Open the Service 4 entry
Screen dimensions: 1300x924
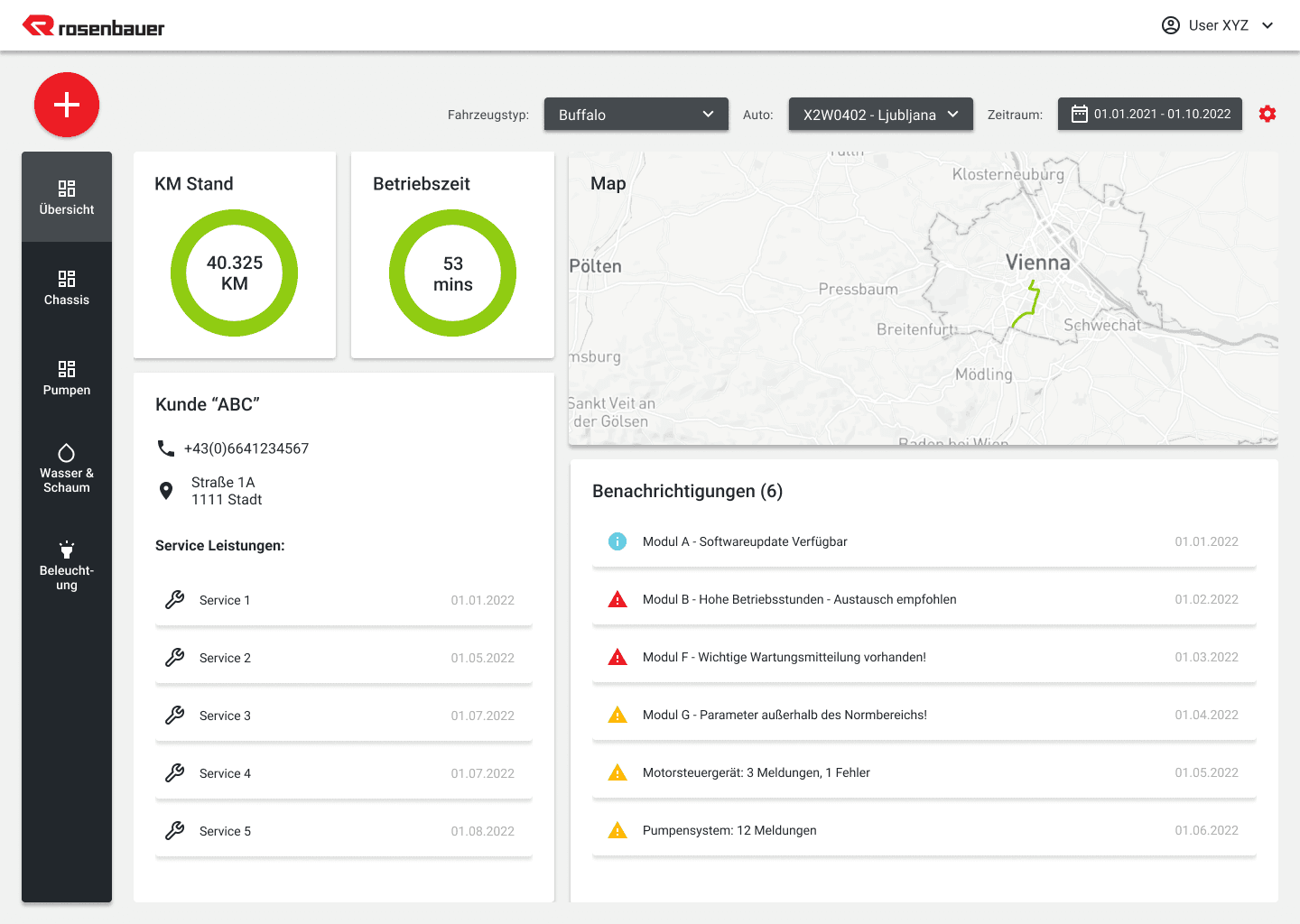click(x=344, y=773)
